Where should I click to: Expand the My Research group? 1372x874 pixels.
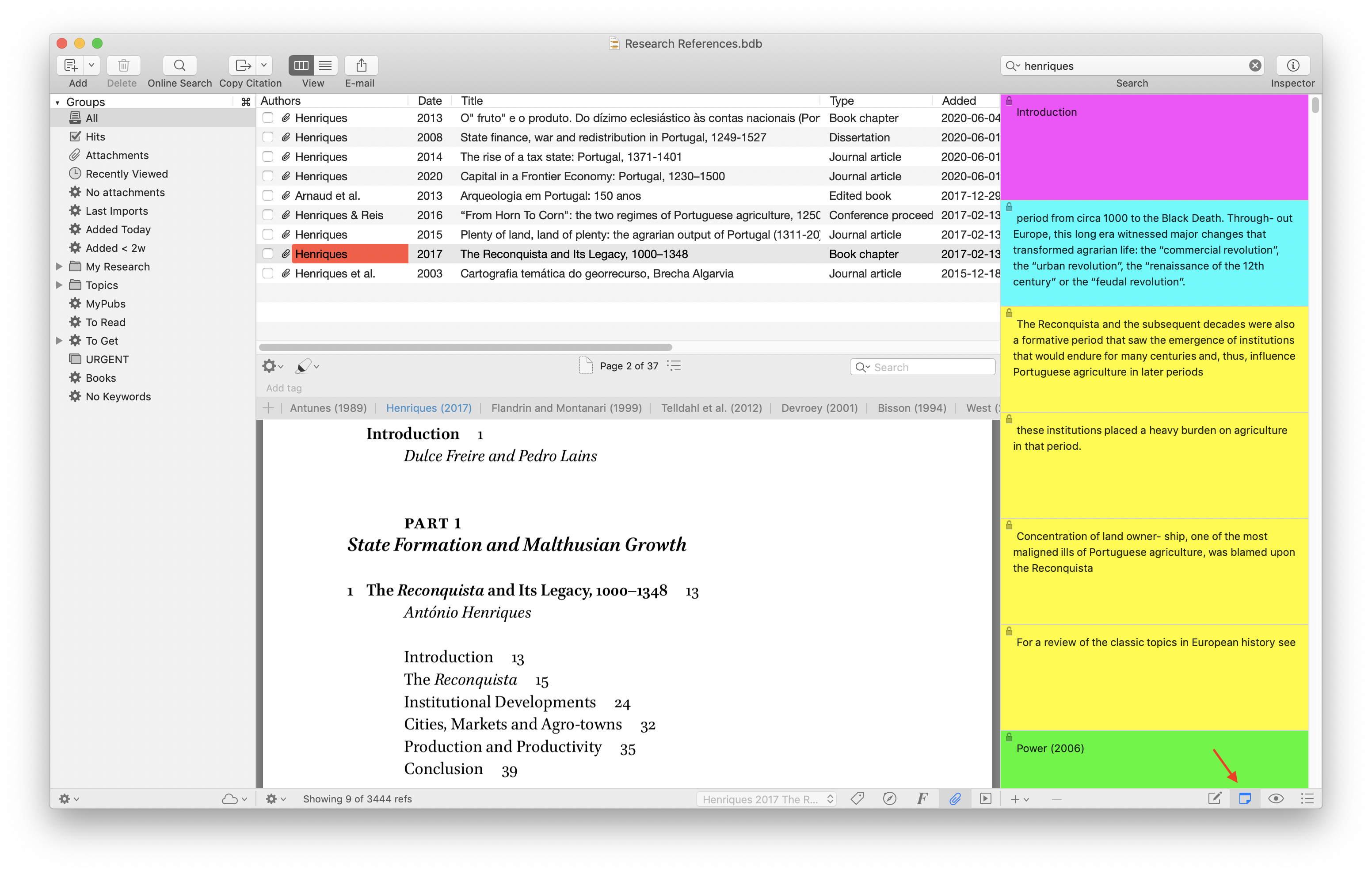point(59,266)
